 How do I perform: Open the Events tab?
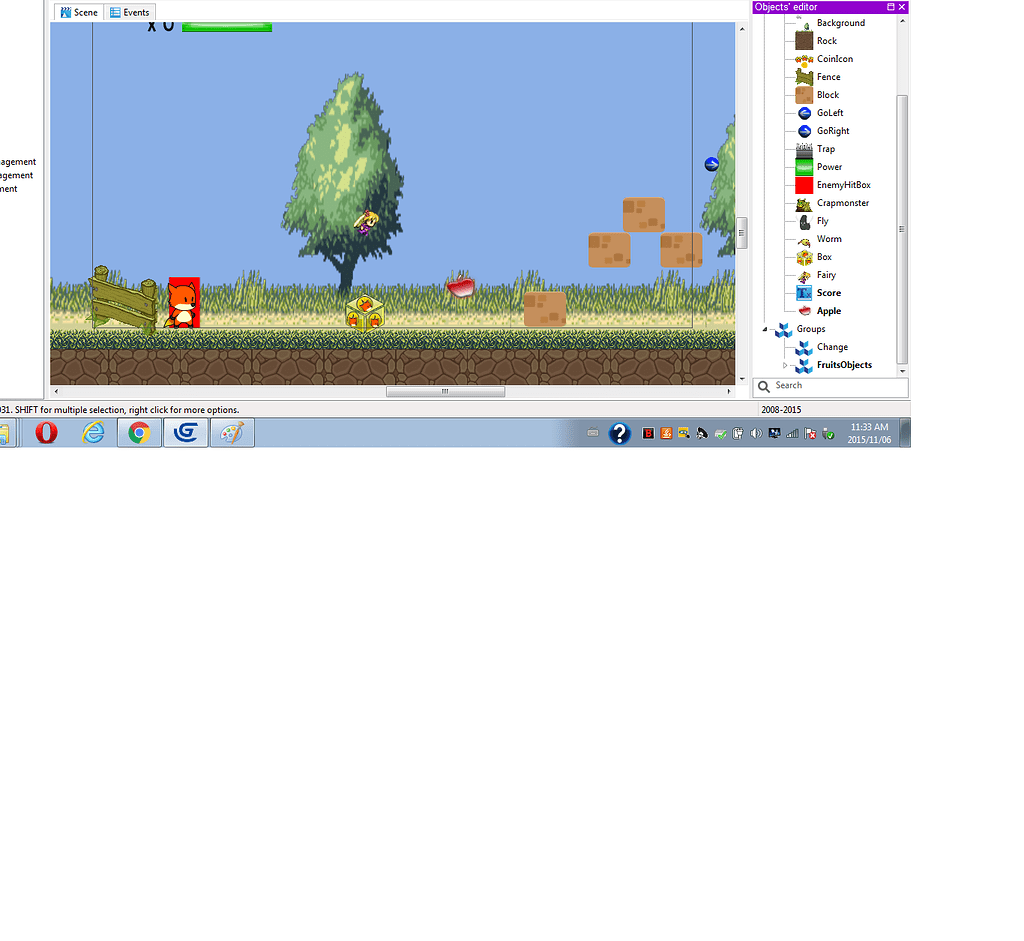pyautogui.click(x=129, y=12)
